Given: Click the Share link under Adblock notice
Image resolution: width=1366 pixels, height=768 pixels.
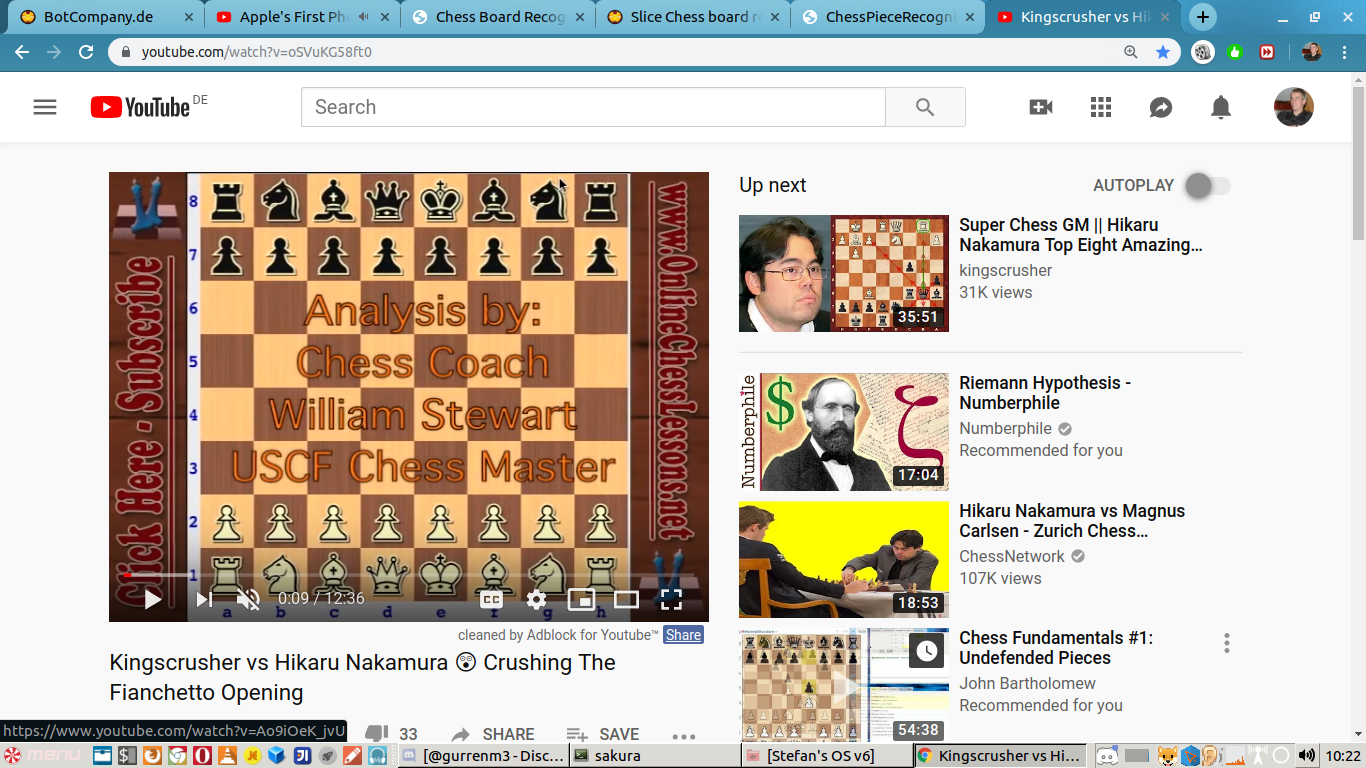Looking at the screenshot, I should 683,635.
